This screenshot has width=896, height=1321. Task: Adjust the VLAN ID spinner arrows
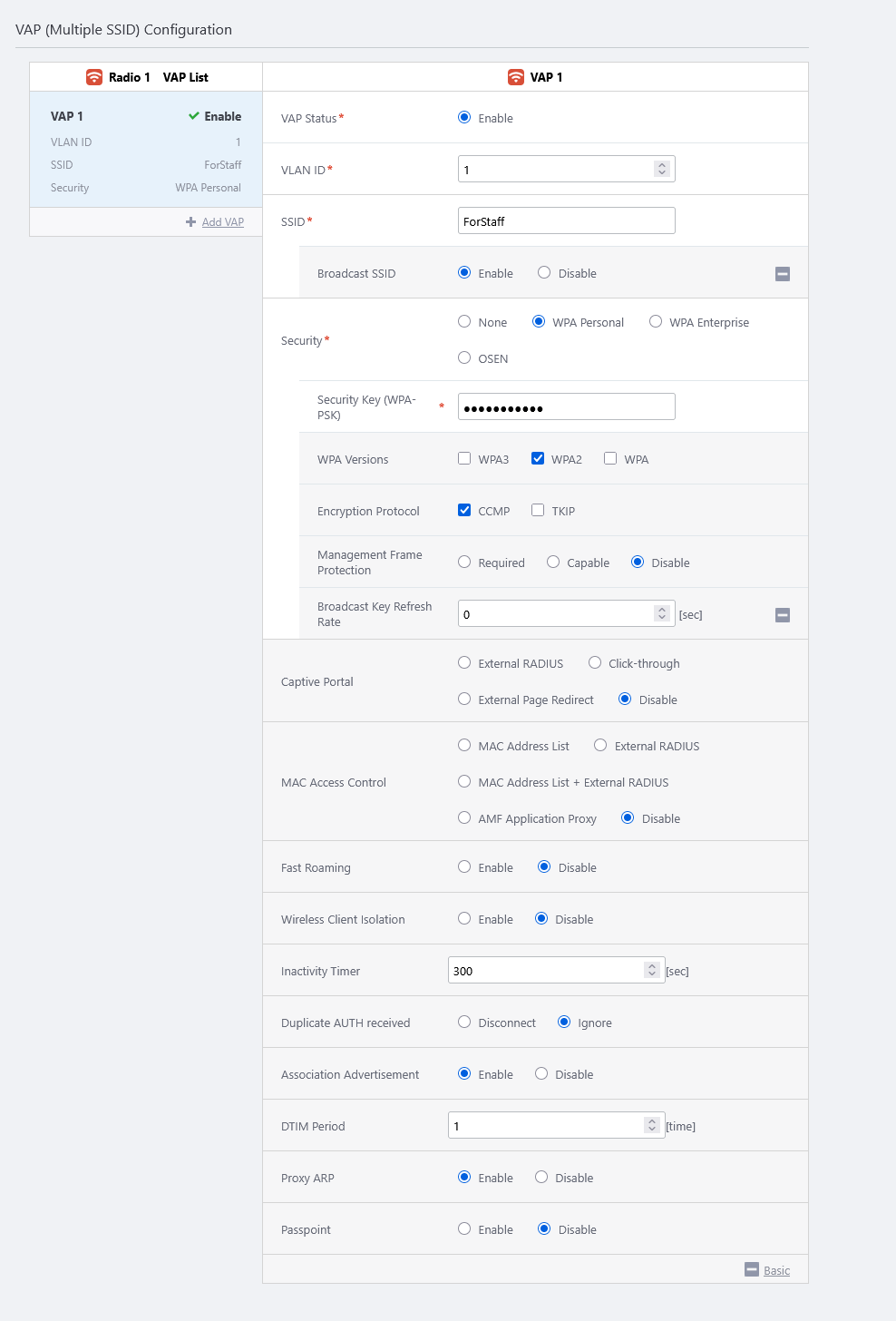tap(662, 170)
